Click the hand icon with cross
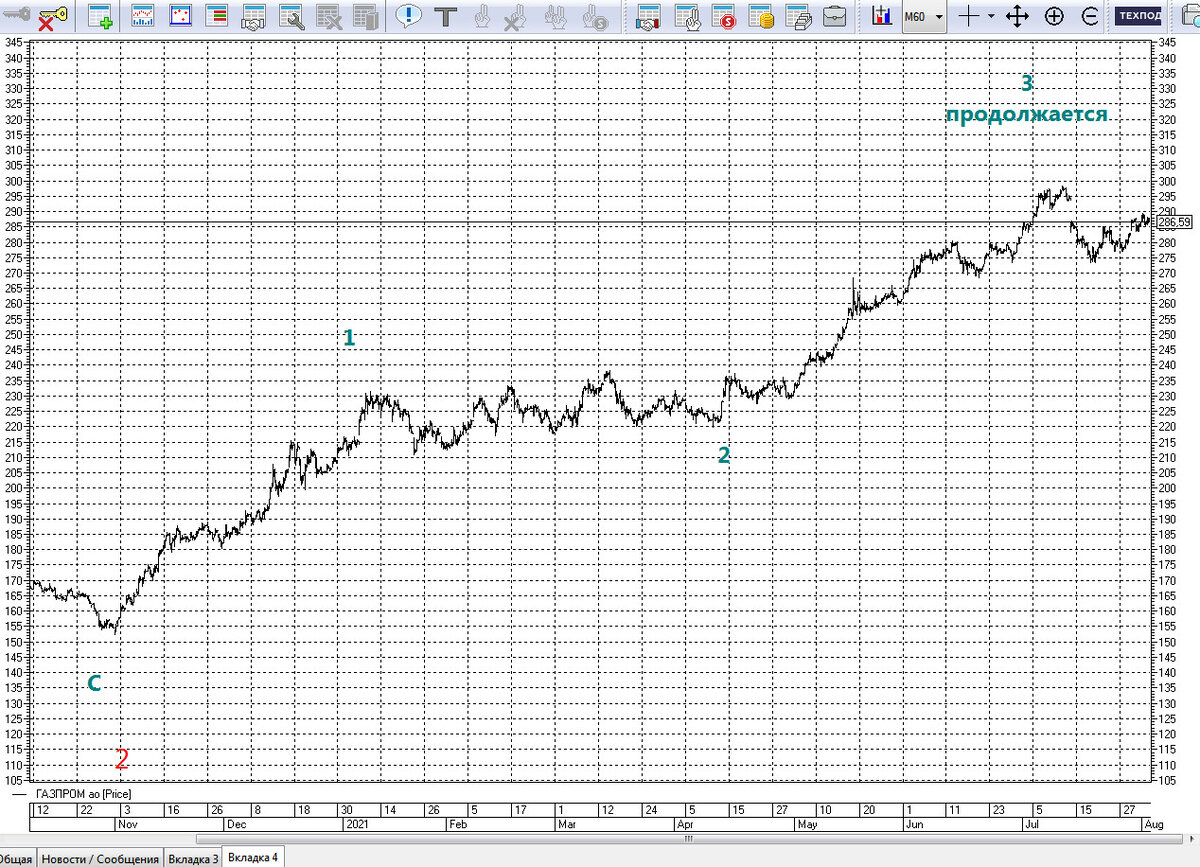The height and width of the screenshot is (867, 1200). click(515, 16)
